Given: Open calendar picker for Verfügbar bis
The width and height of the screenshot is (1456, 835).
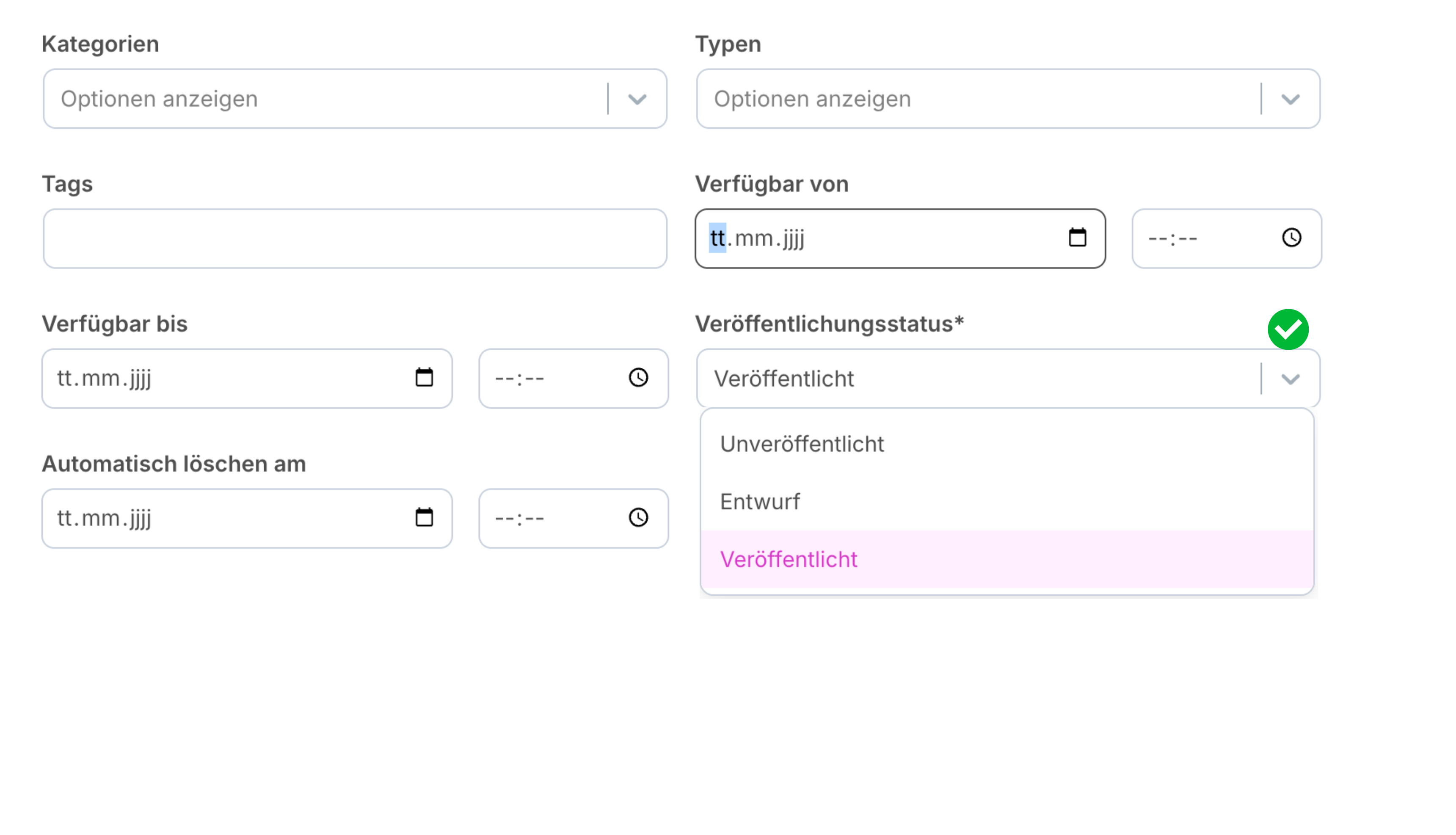Looking at the screenshot, I should pos(424,377).
